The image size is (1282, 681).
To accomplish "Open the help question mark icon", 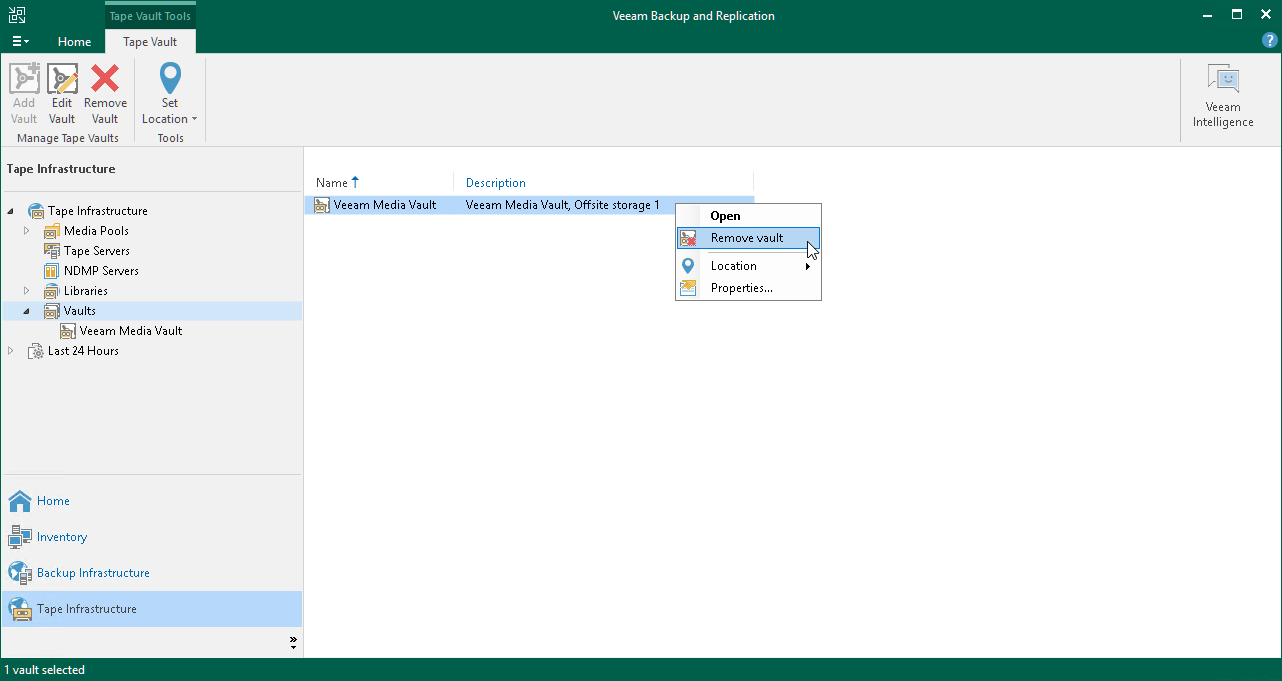I will coord(1270,41).
